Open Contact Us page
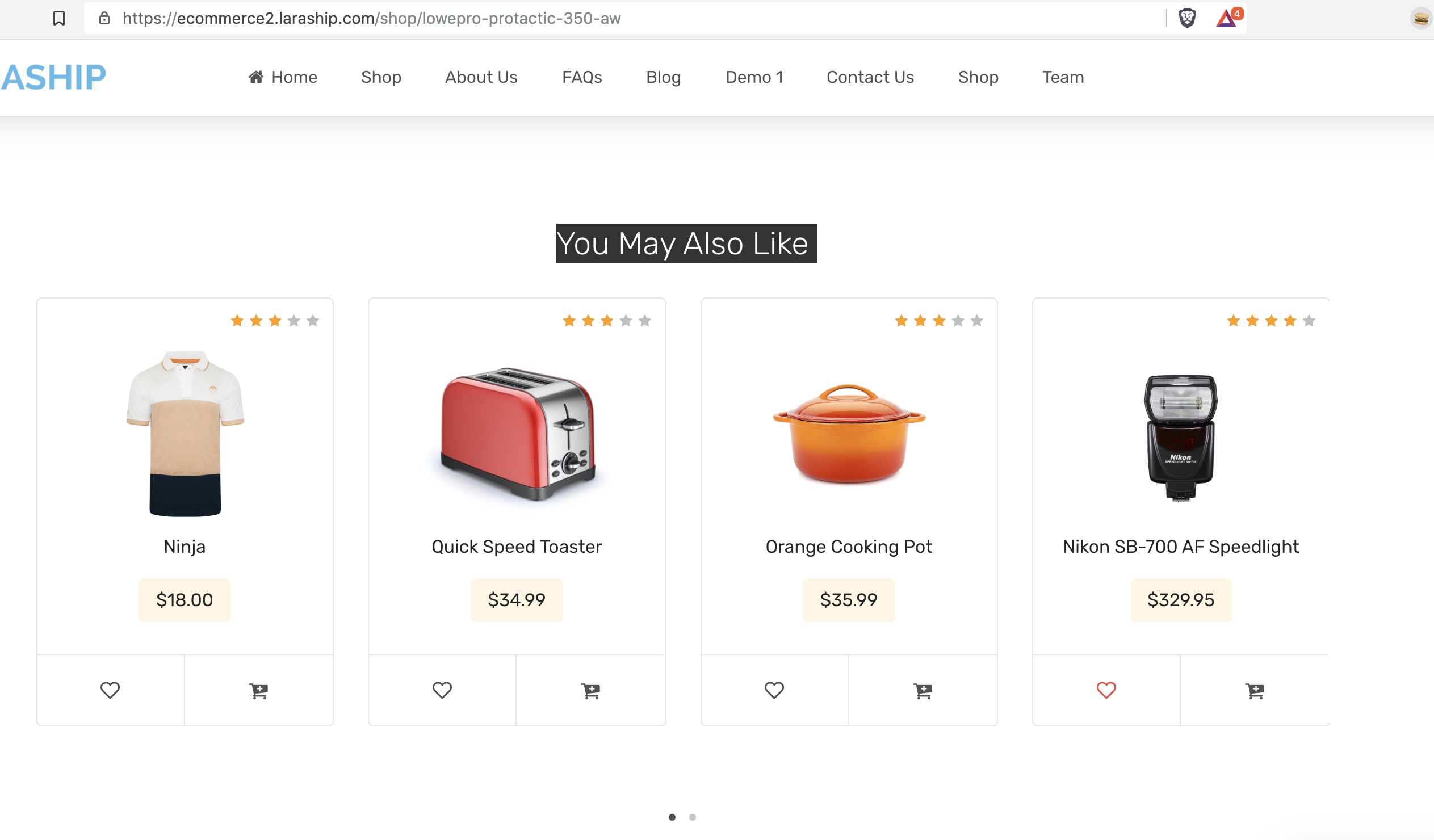 tap(870, 77)
